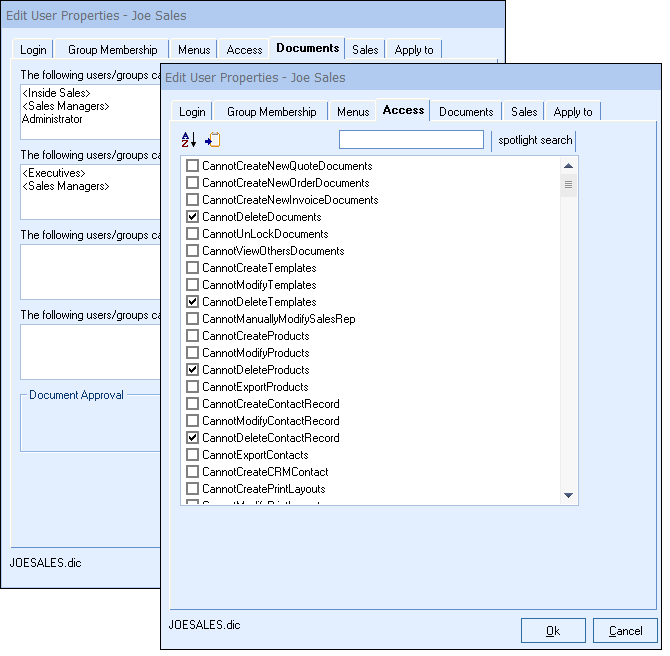
Task: Uncheck CannotDeleteDocuments checkbox
Action: pos(193,217)
